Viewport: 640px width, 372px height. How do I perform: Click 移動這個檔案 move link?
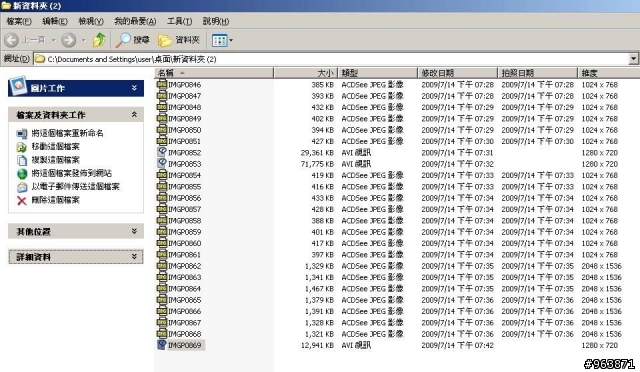pyautogui.click(x=56, y=146)
